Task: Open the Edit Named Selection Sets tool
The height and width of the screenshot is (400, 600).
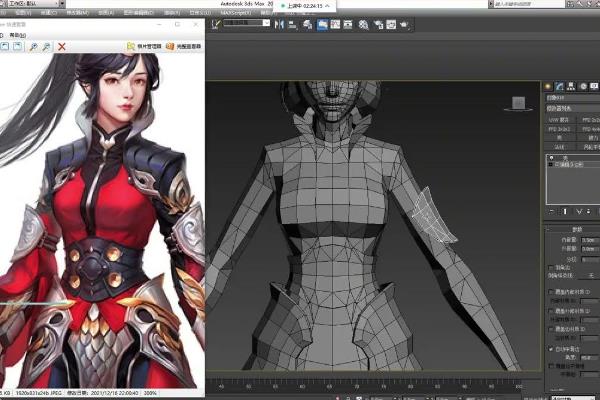Action: (x=216, y=24)
